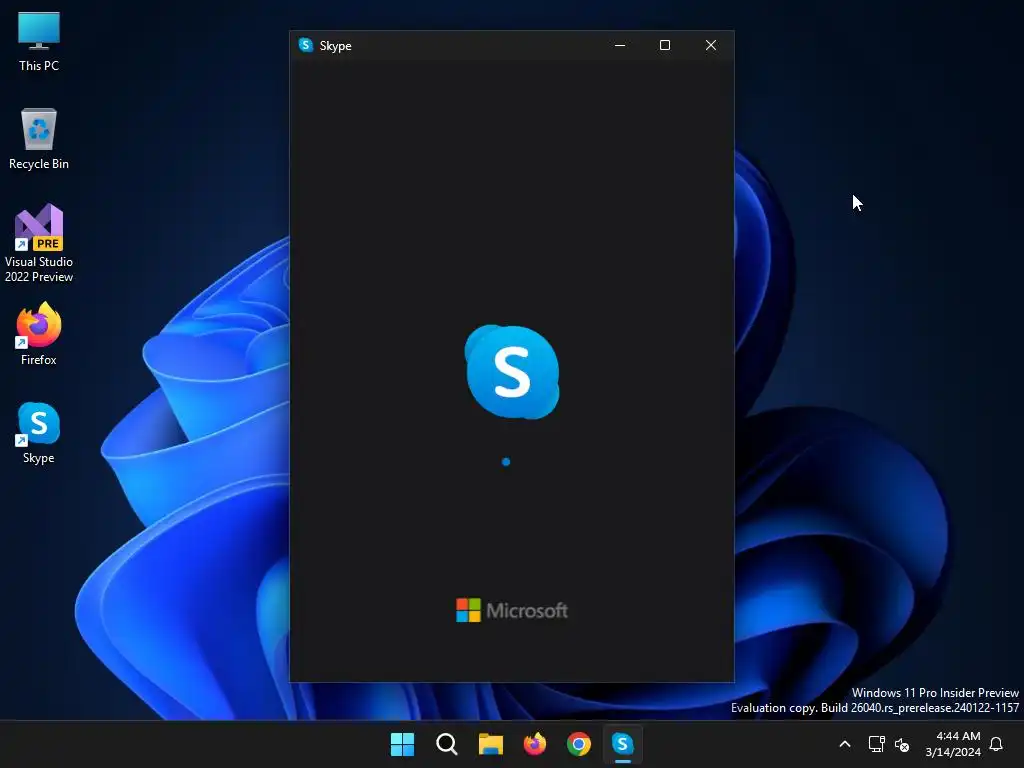Close the Skype window

coord(711,45)
